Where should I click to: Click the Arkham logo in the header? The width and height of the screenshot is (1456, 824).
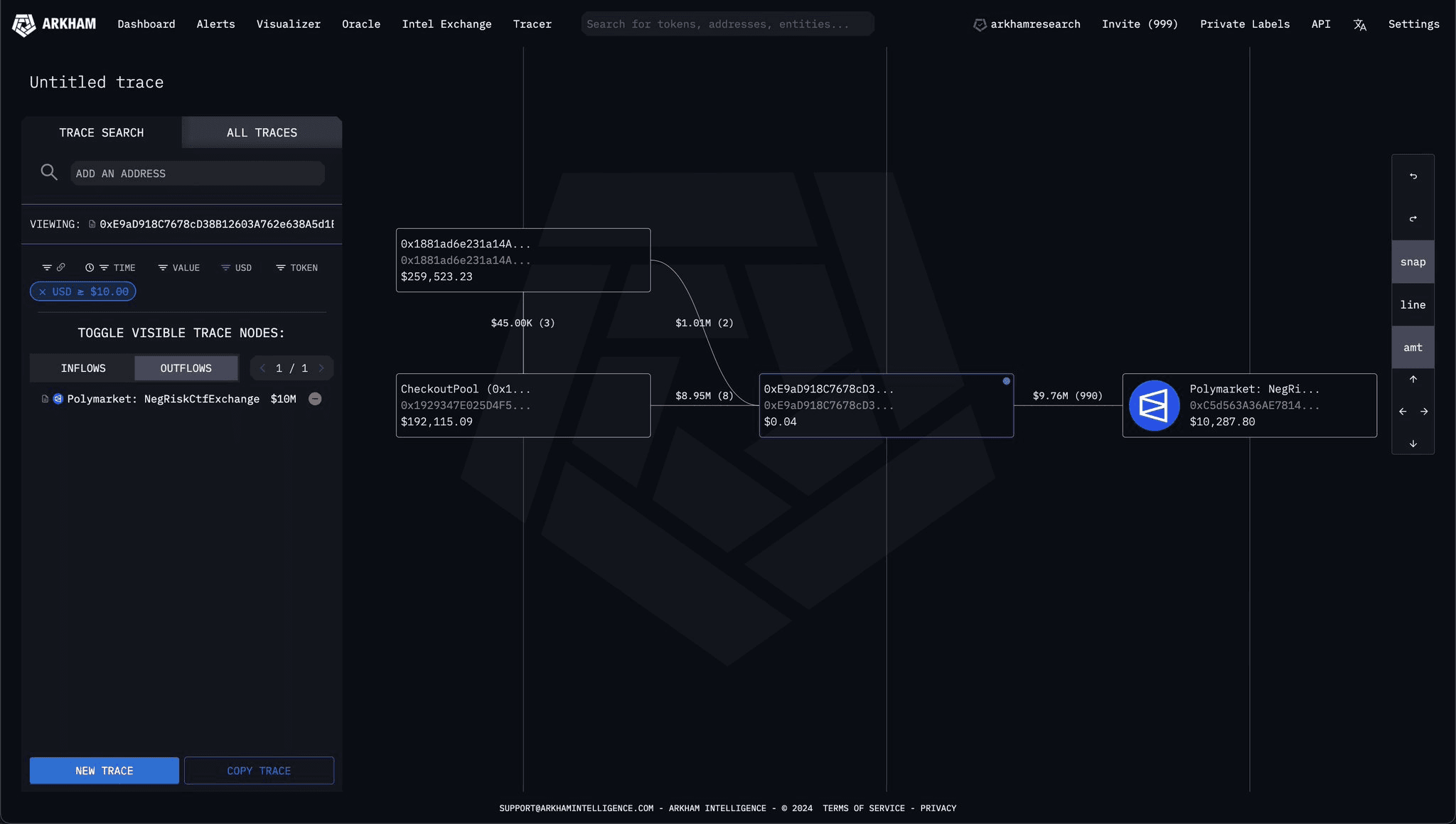[x=54, y=24]
